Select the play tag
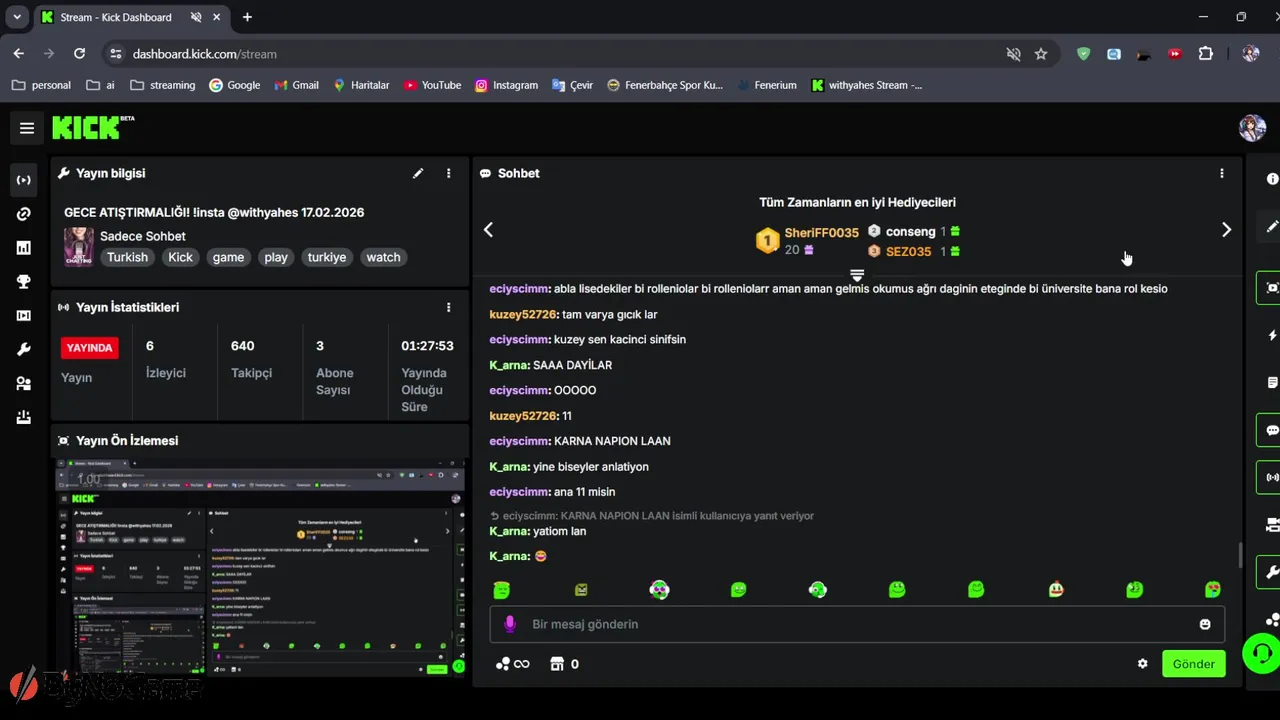 276,257
